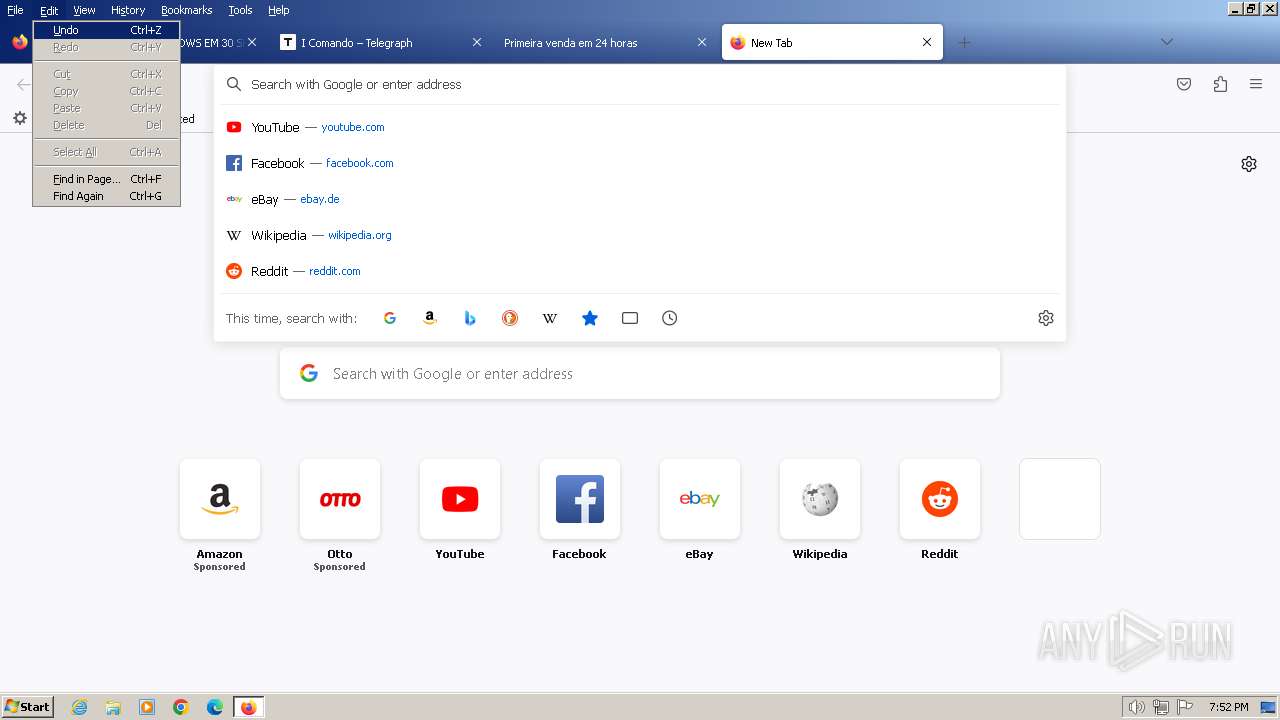Switch to the I Comando – Telegraph tab
This screenshot has width=1280, height=720.
[x=370, y=43]
